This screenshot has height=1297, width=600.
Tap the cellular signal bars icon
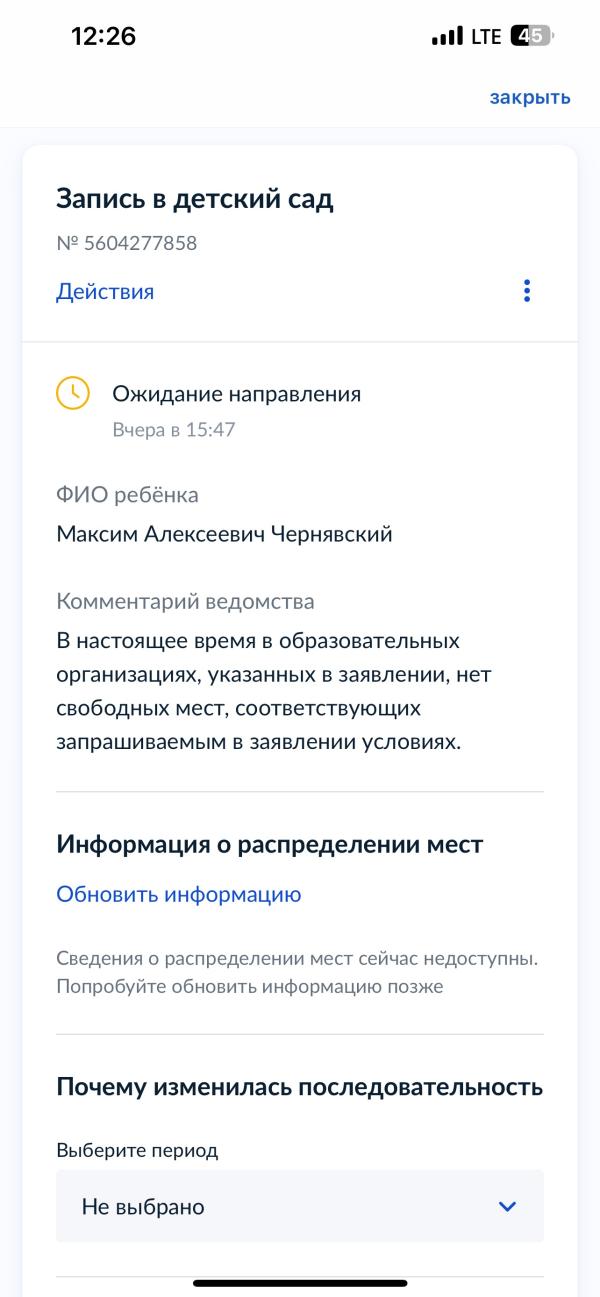[447, 37]
